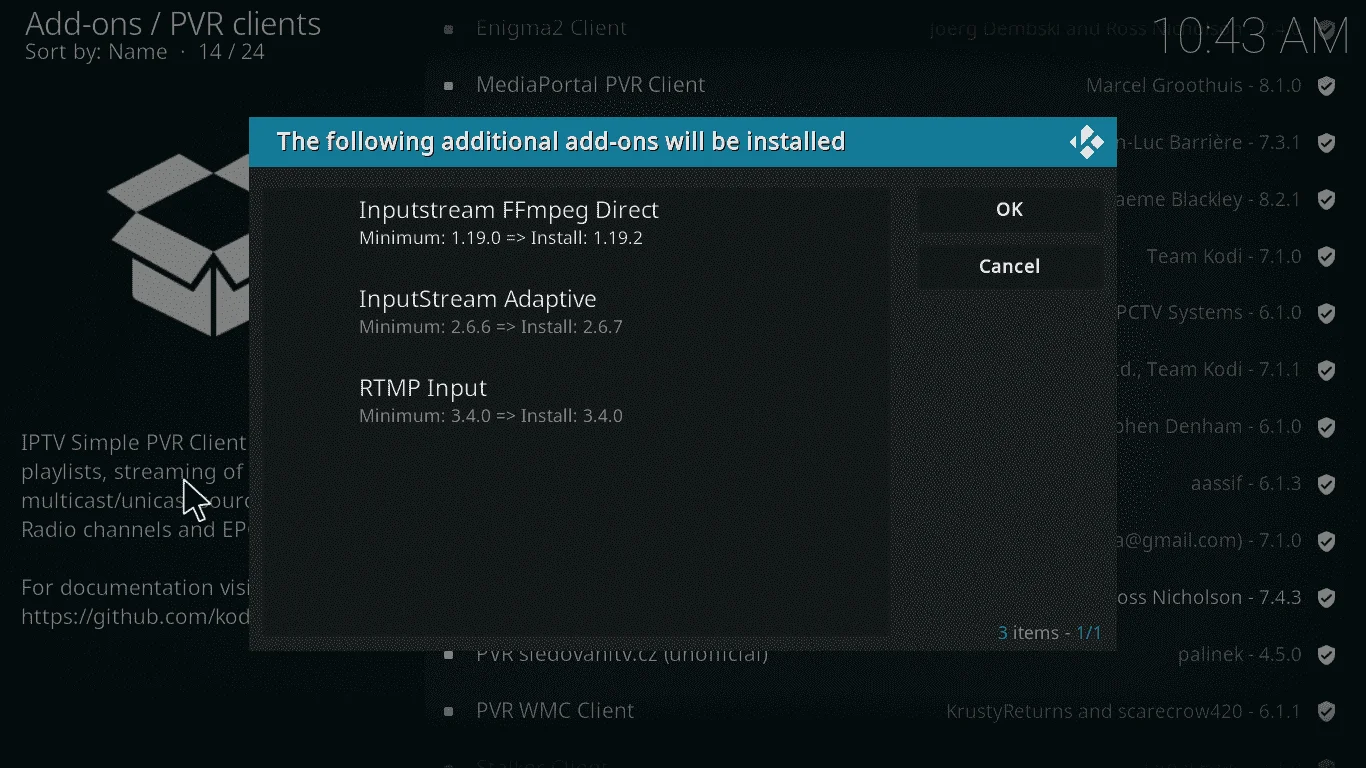Click verified shield on Team Kodi 7.1.0 row
1366x768 pixels.
point(1326,257)
